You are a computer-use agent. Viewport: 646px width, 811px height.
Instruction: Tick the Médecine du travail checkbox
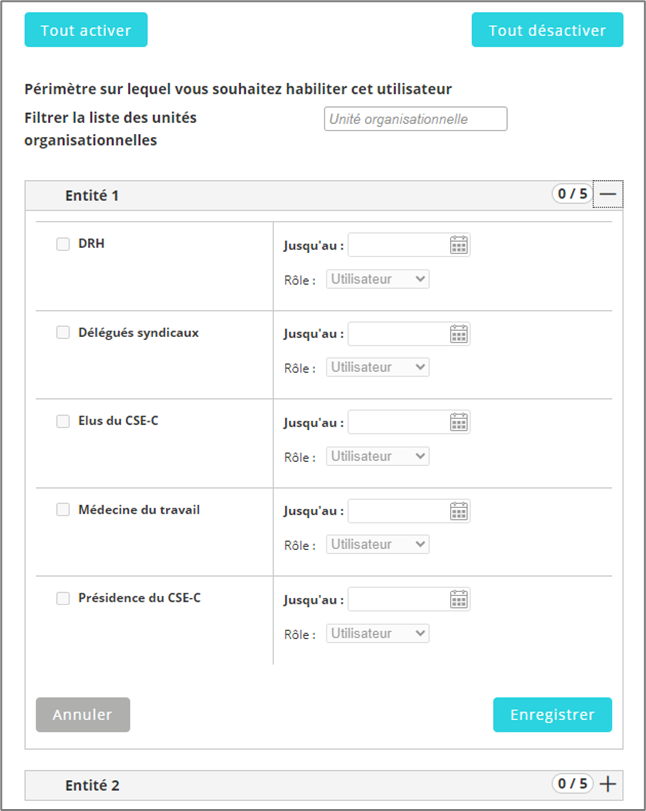click(63, 510)
